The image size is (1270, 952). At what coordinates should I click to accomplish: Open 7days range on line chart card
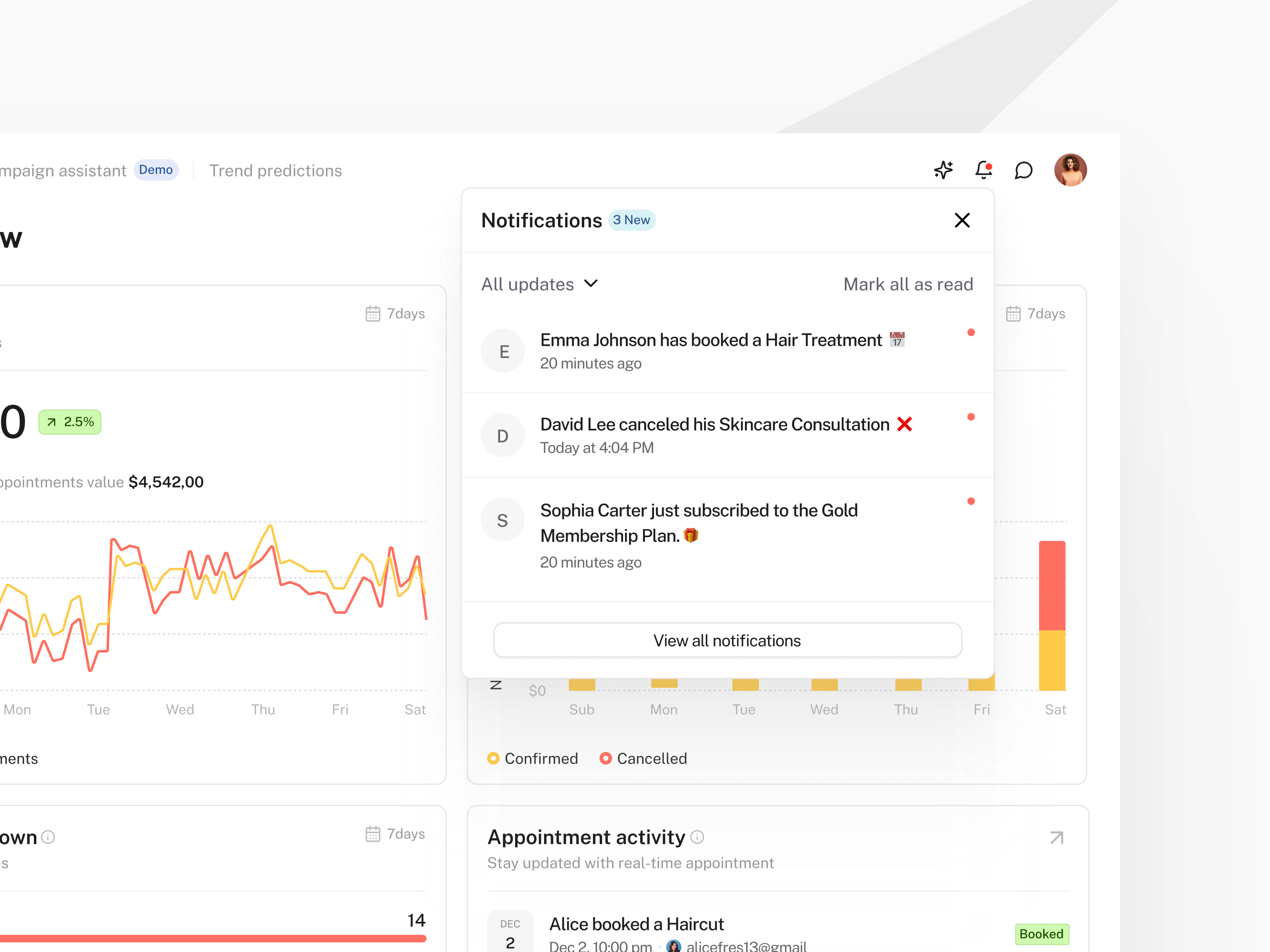pos(396,314)
